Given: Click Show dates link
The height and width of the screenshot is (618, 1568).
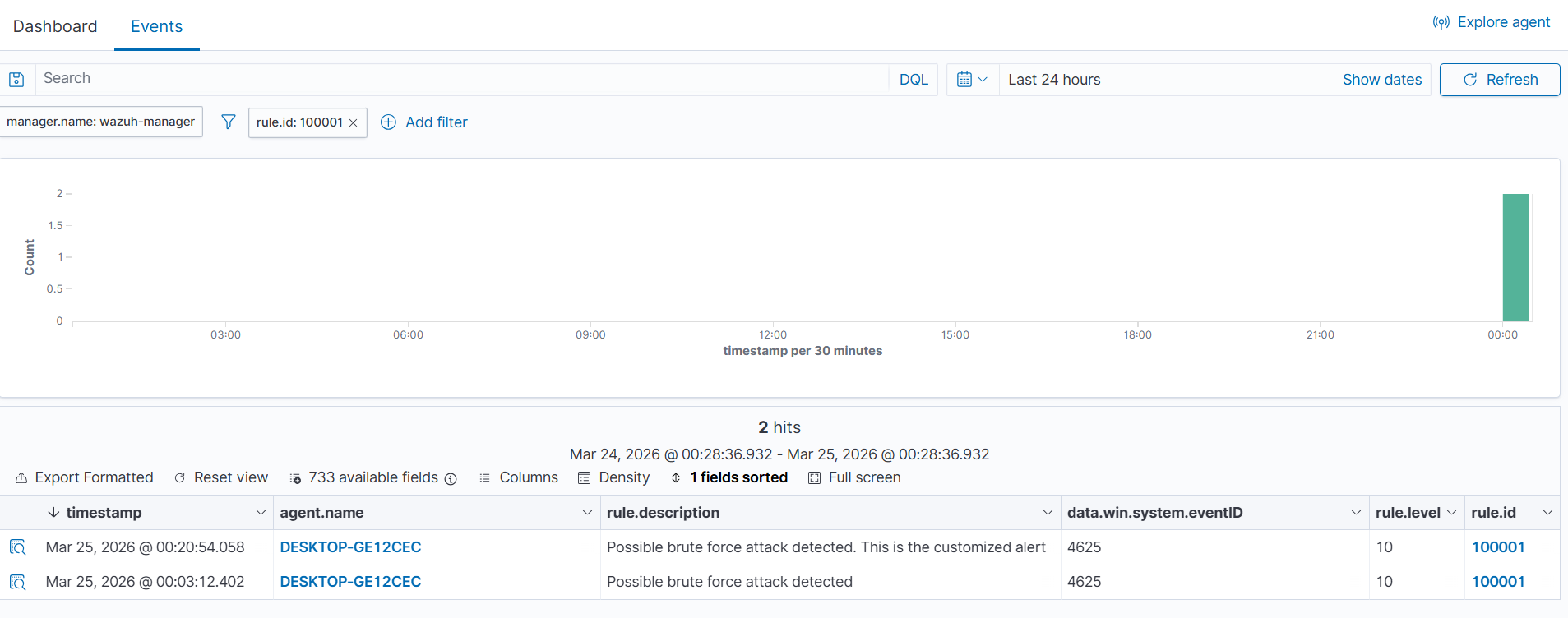Looking at the screenshot, I should pyautogui.click(x=1381, y=80).
